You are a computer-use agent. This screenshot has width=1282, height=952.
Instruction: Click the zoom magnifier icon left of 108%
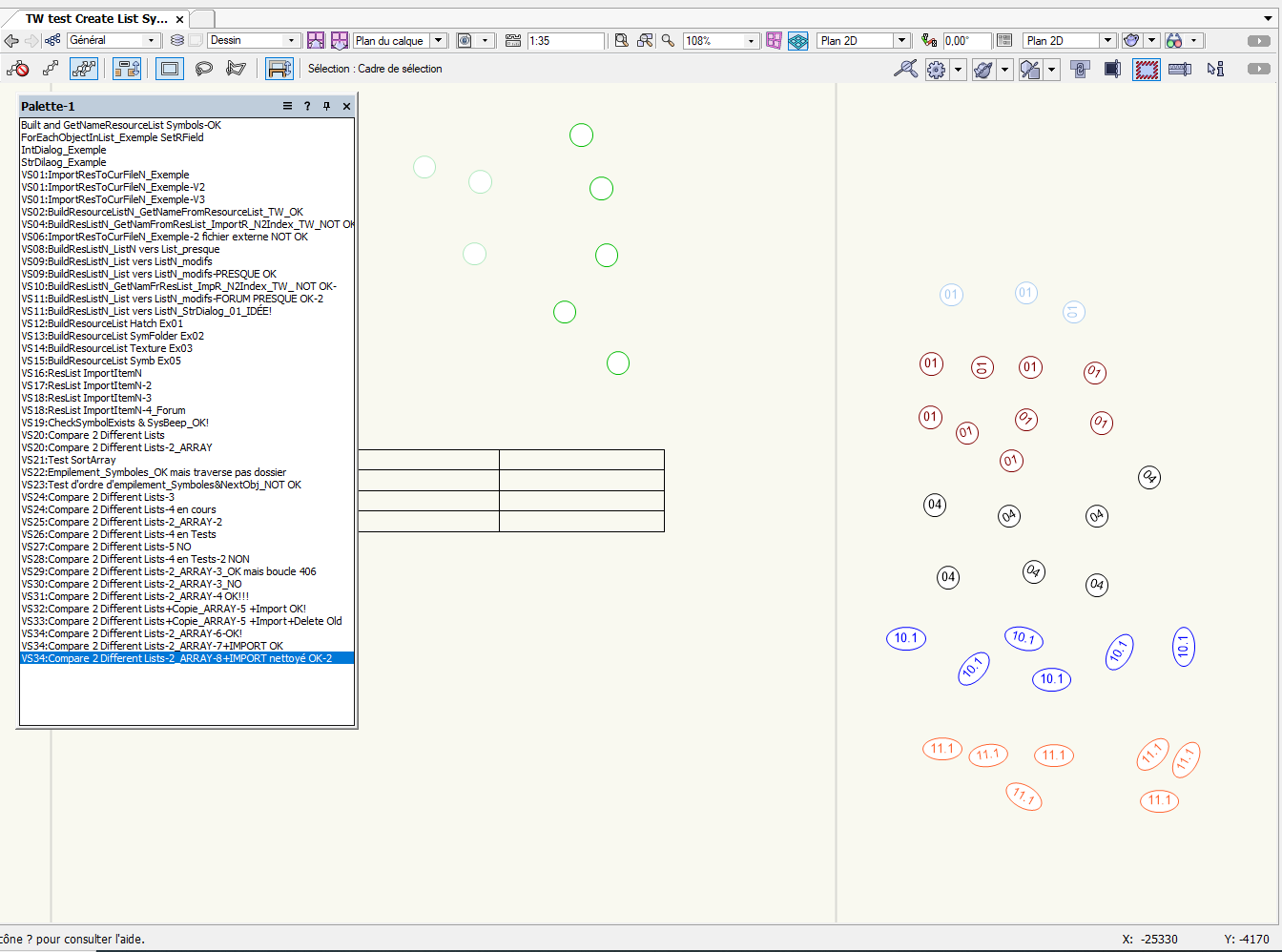click(668, 40)
